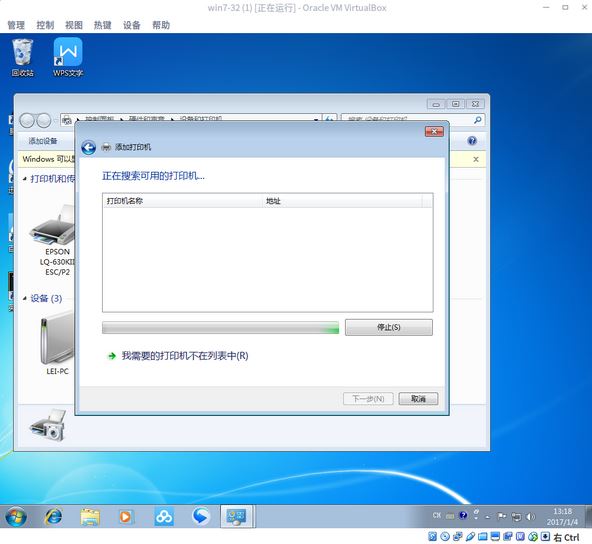592x544 pixels.
Task: Click the 打印机名称 column header
Action: 182,201
